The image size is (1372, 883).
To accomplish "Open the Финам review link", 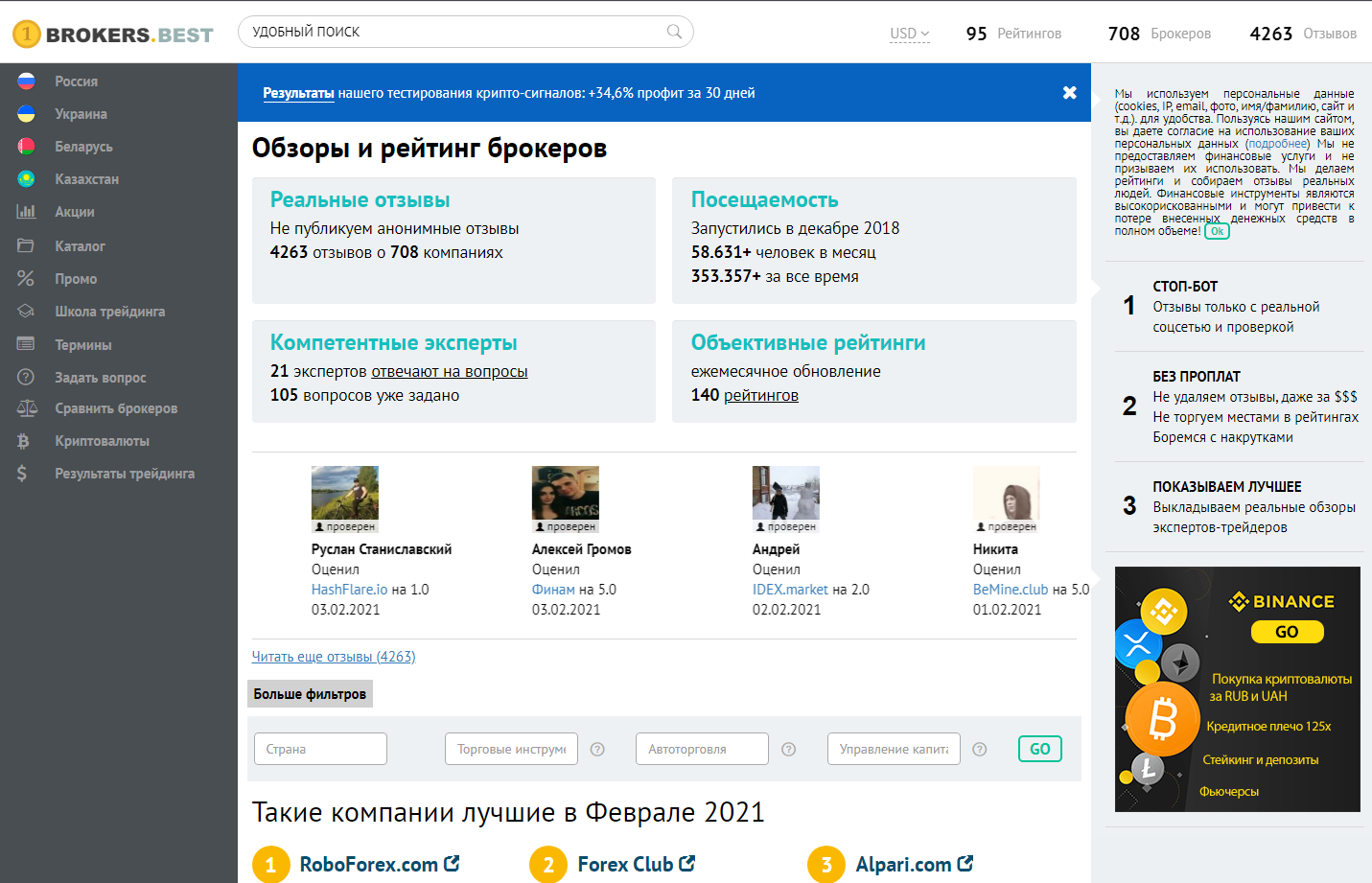I will point(553,590).
